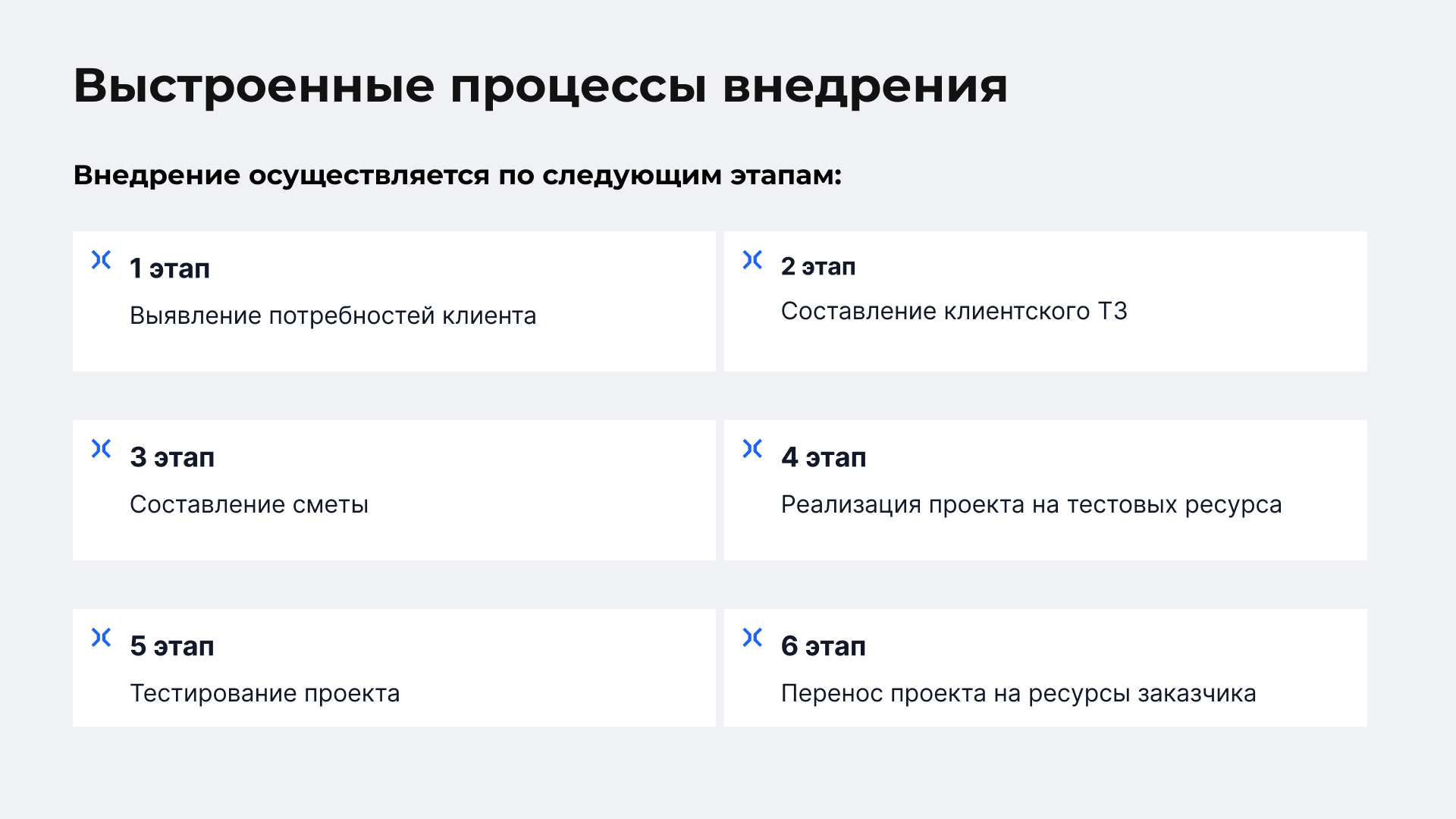Click the "6 этап" heading
Viewport: 1456px width, 819px height.
tap(824, 646)
